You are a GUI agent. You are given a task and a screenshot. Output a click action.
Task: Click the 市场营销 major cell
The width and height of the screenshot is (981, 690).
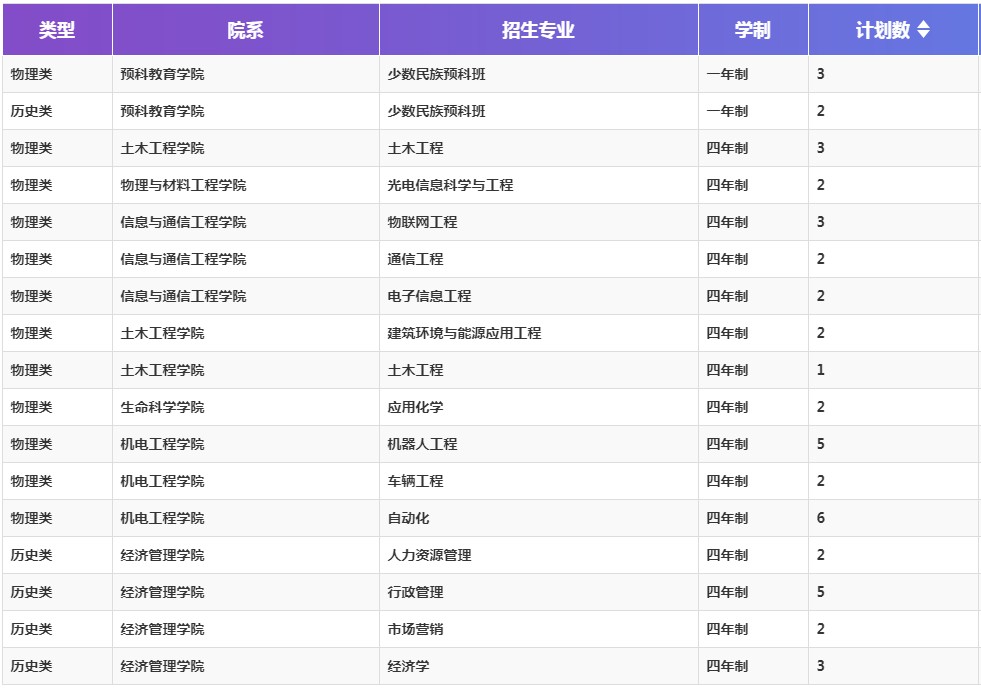click(415, 629)
